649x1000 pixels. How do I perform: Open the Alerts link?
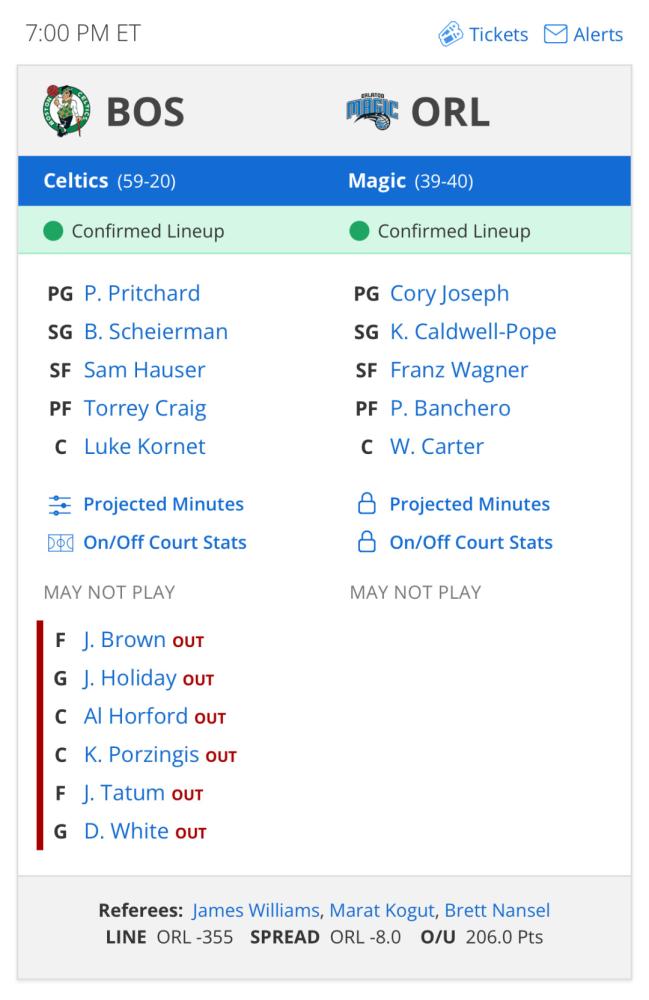(x=598, y=34)
